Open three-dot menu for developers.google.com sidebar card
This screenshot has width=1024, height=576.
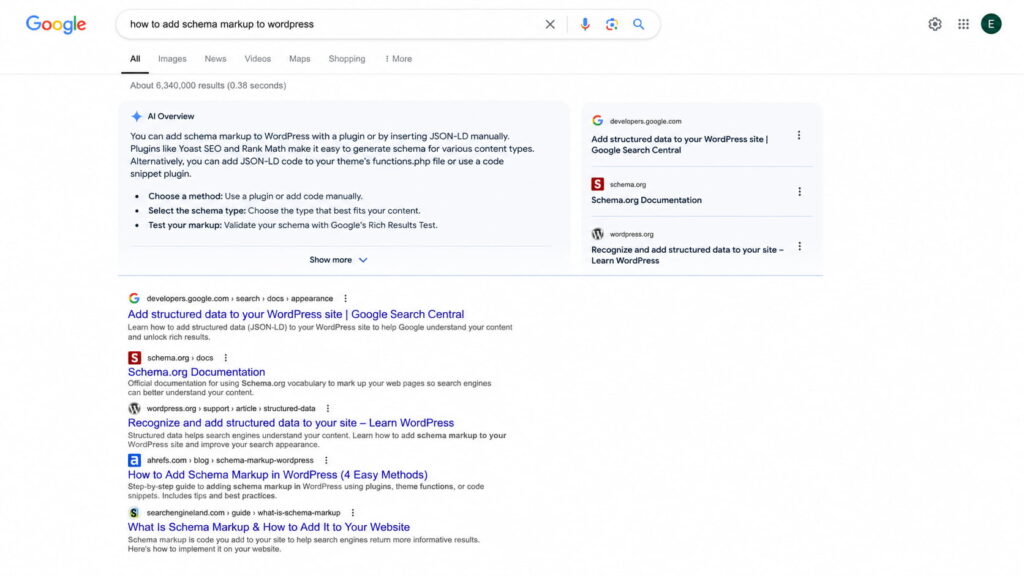(799, 135)
